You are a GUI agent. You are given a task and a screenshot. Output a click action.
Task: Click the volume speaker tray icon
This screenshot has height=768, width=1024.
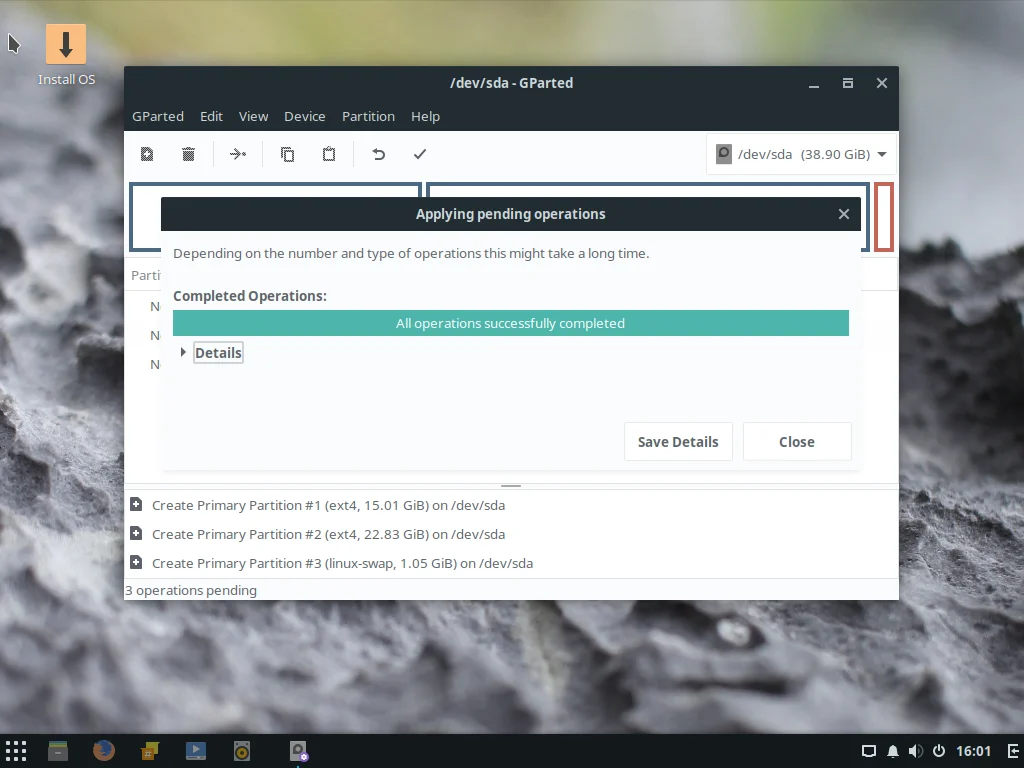tap(916, 751)
